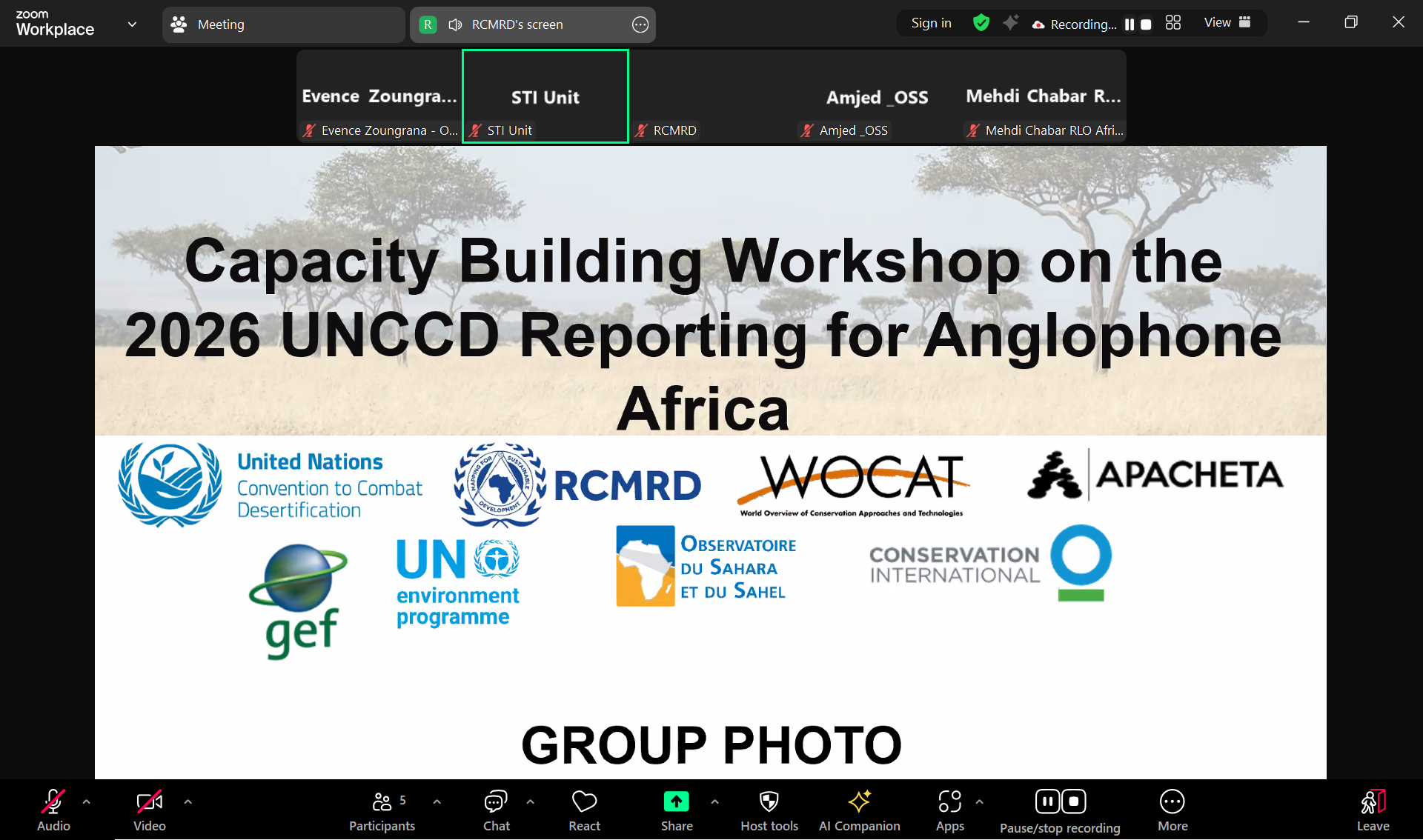Click the gef logo on shared slide
Viewport: 1423px width, 840px height.
[299, 601]
